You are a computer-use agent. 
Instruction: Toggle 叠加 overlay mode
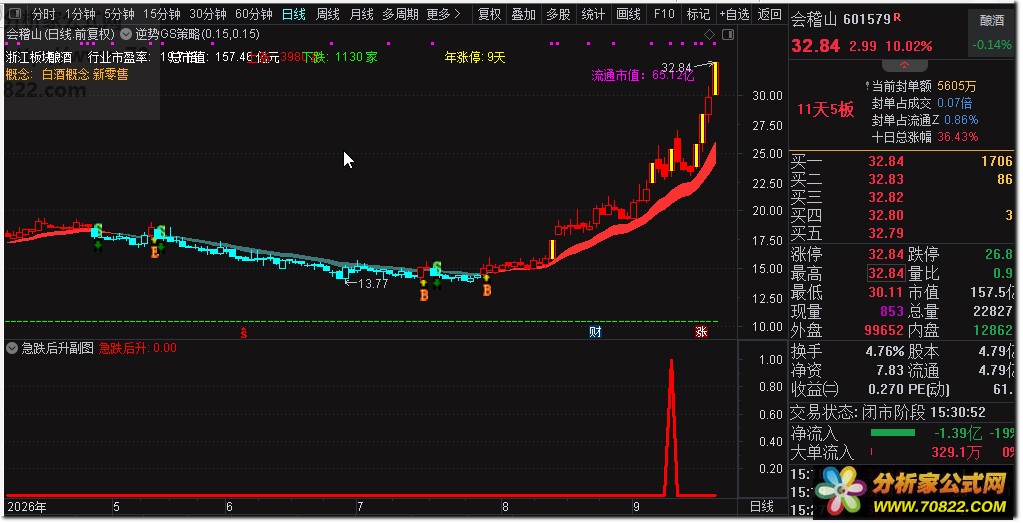(x=523, y=14)
